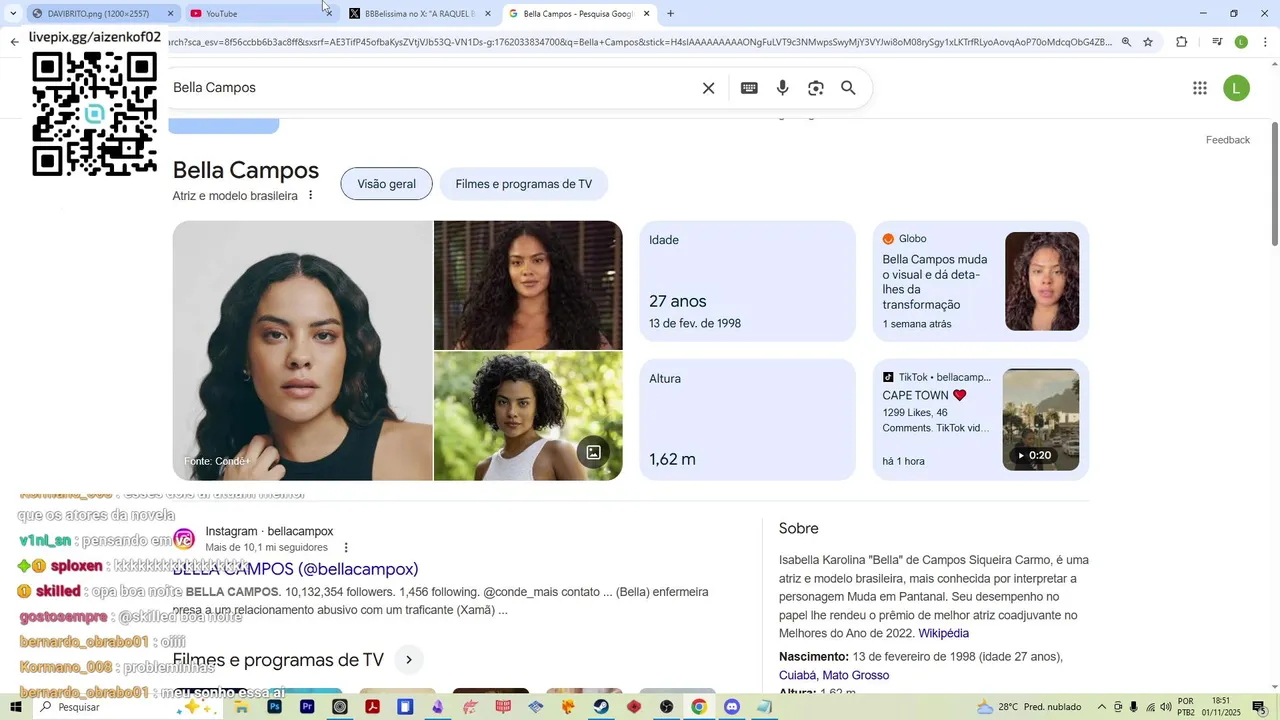Close the Bella Campos Google tab
1280x720 pixels.
pyautogui.click(x=647, y=14)
